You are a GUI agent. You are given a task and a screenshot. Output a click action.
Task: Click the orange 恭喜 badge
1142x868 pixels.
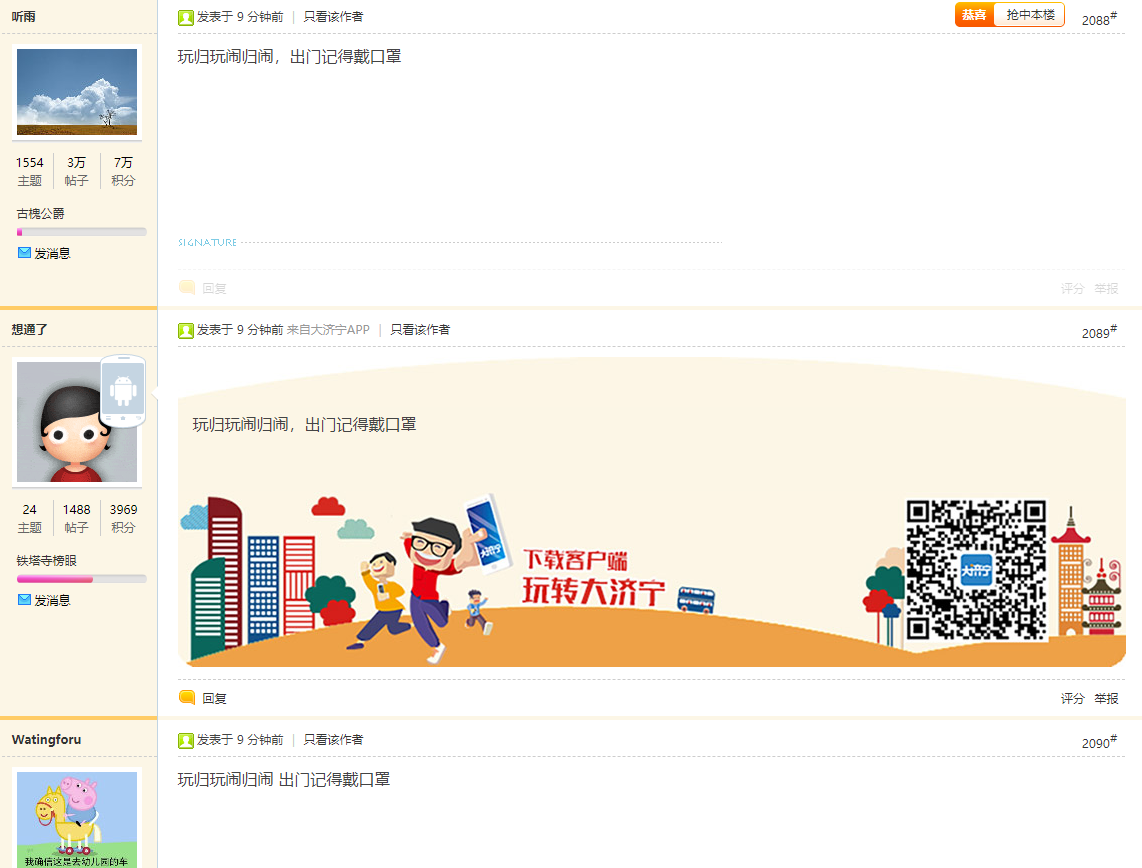pos(974,16)
